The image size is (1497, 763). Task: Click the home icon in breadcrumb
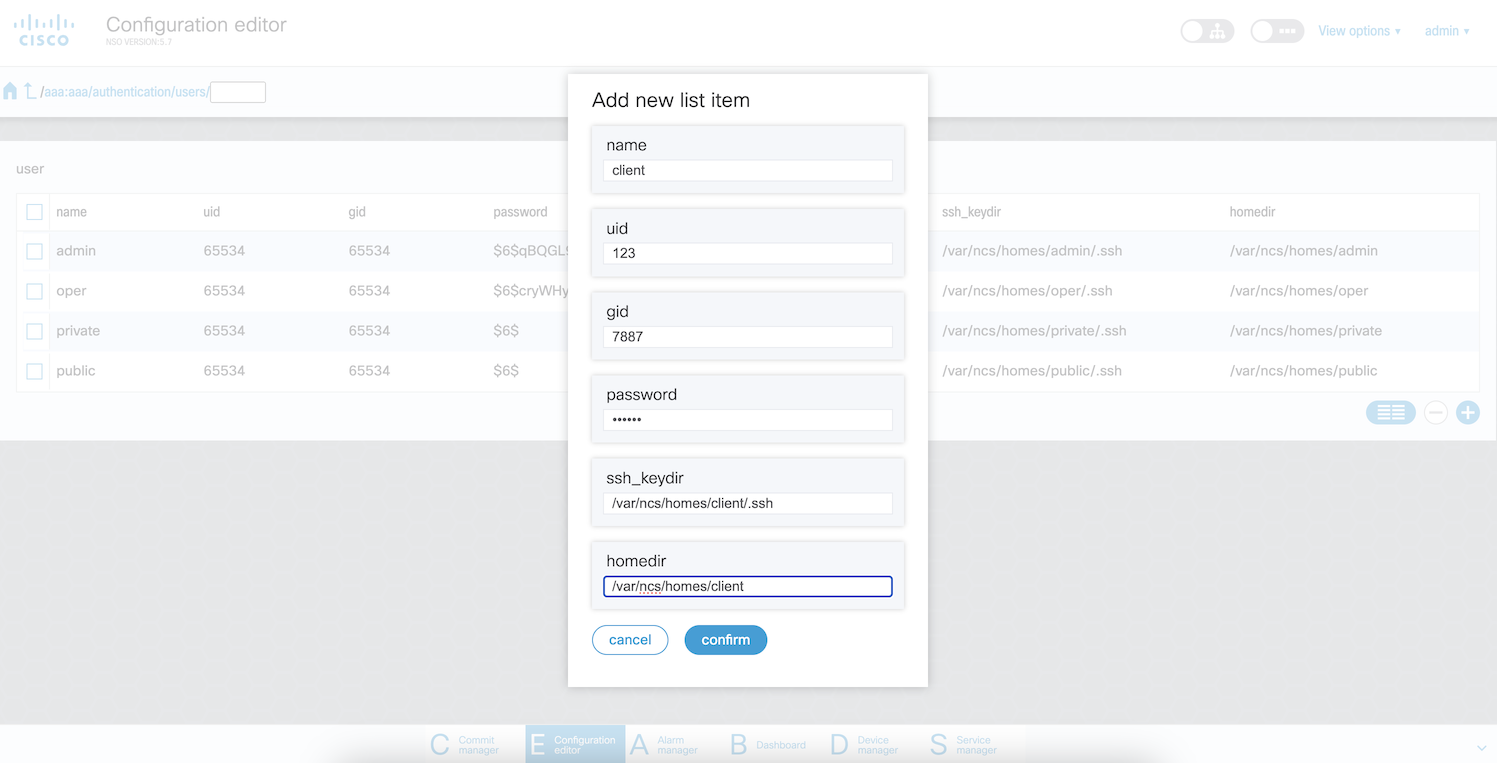(x=11, y=92)
